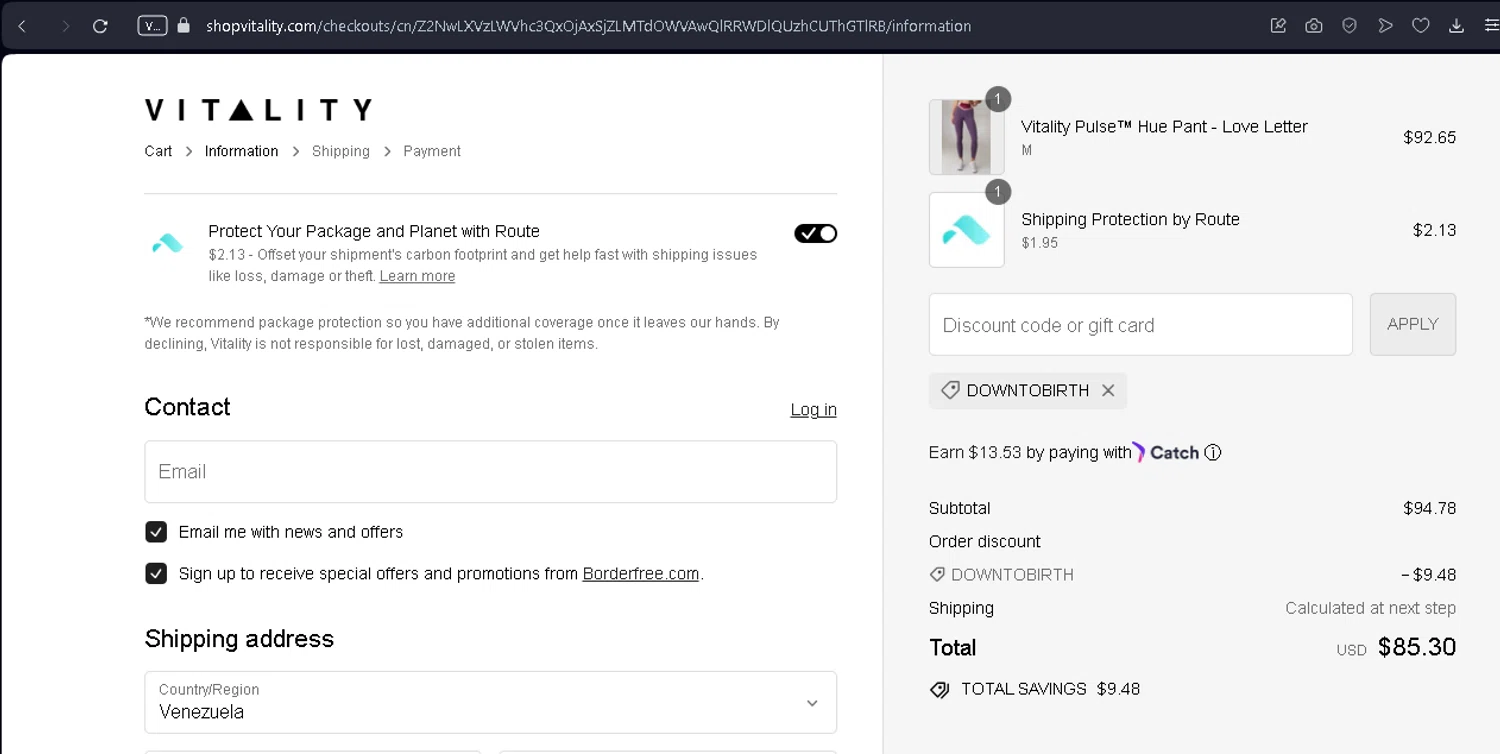Viewport: 1500px width, 754px height.
Task: Remove the DOWNTOBIRTH discount code tag
Action: point(1108,391)
